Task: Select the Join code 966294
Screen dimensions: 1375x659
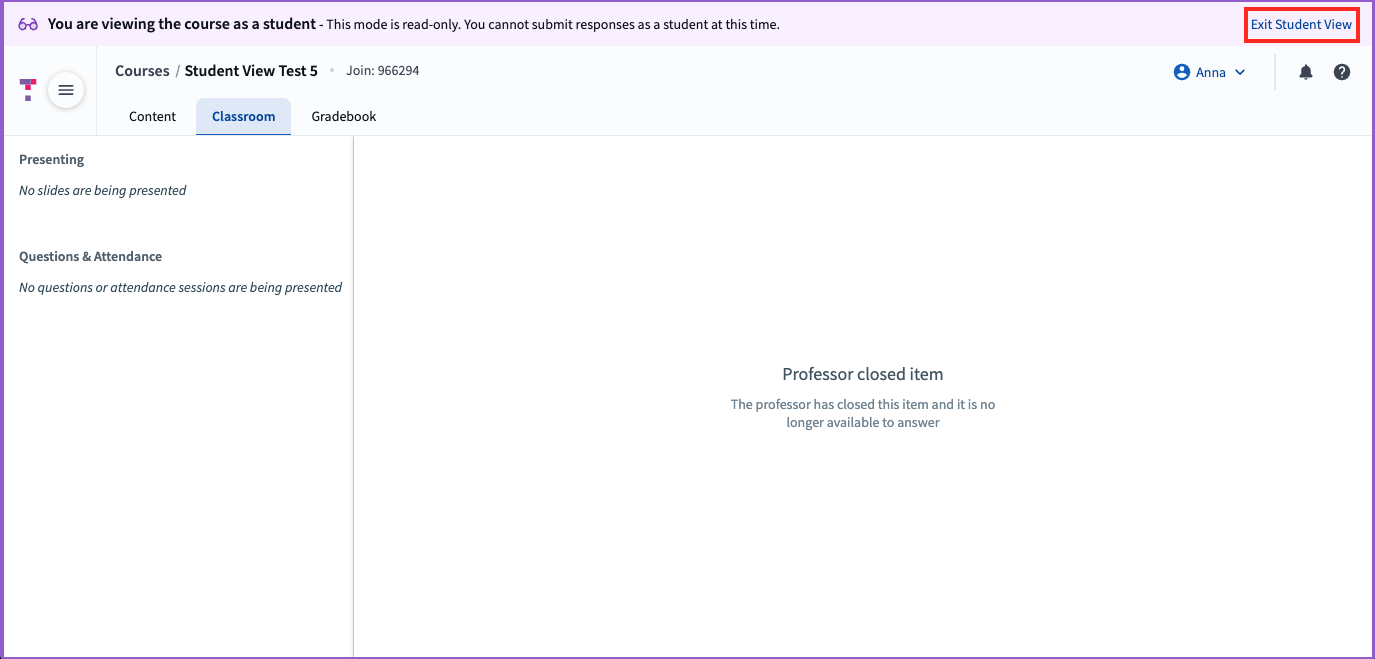Action: [383, 70]
